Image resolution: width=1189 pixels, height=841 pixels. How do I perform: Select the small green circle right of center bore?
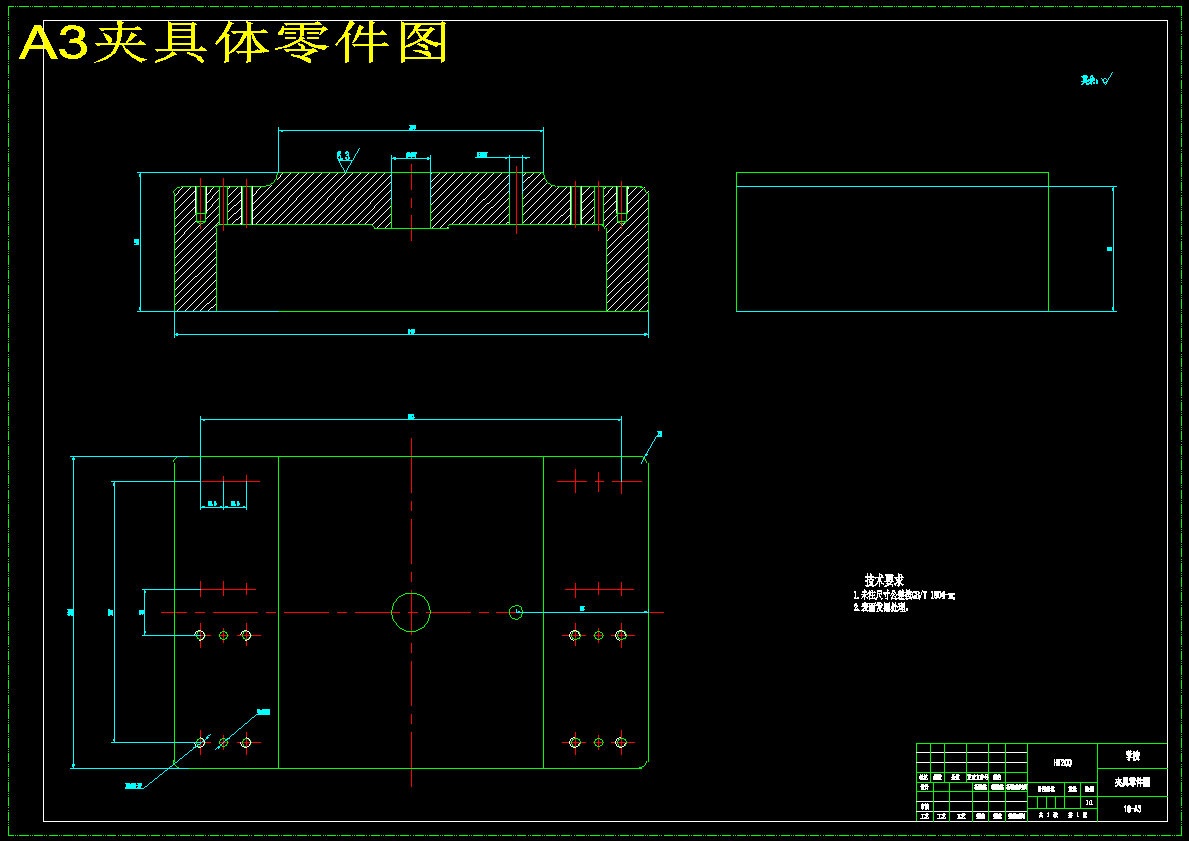(x=516, y=612)
